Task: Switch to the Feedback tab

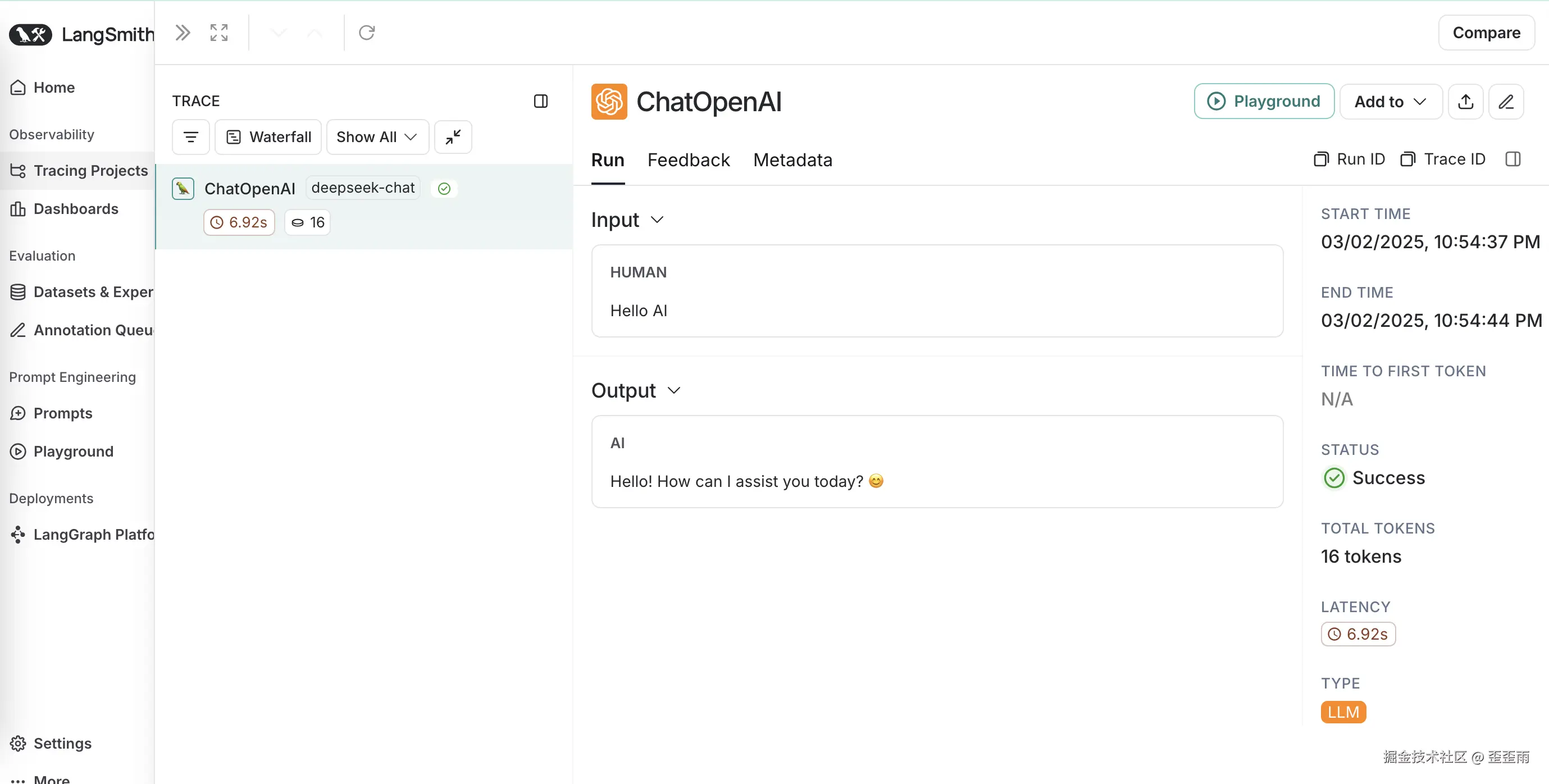Action: [688, 160]
